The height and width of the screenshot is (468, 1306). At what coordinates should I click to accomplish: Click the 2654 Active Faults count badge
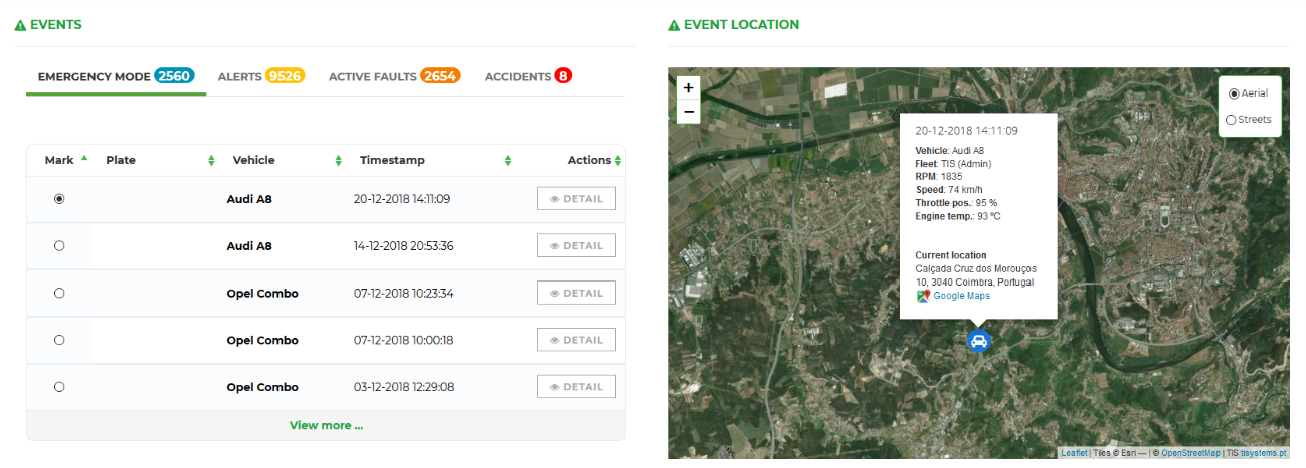point(440,76)
